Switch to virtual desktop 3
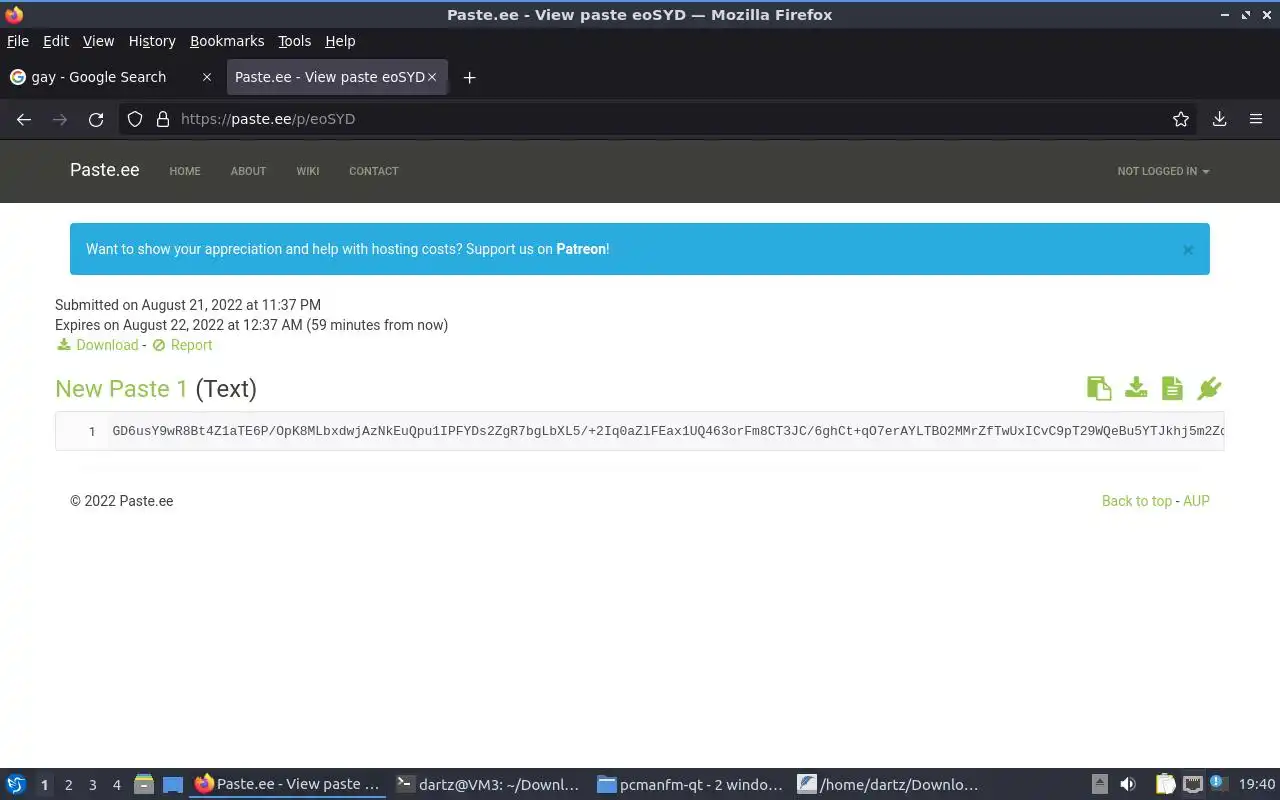 coord(92,785)
